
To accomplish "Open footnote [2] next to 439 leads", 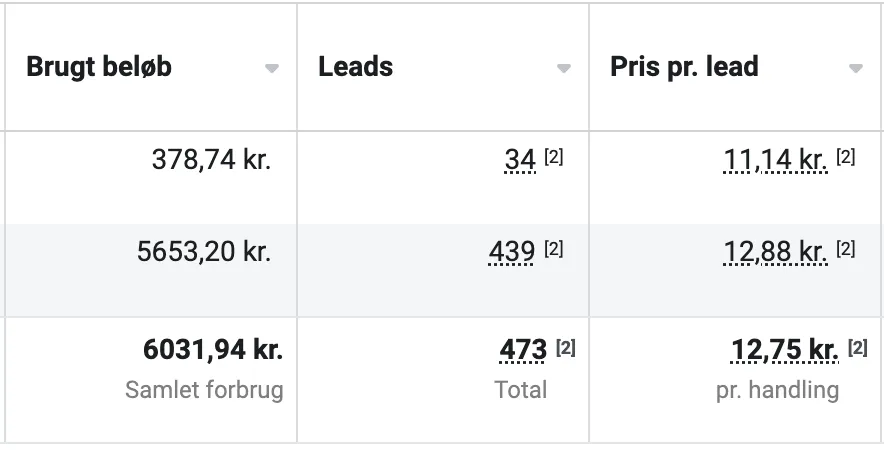I will point(554,249).
